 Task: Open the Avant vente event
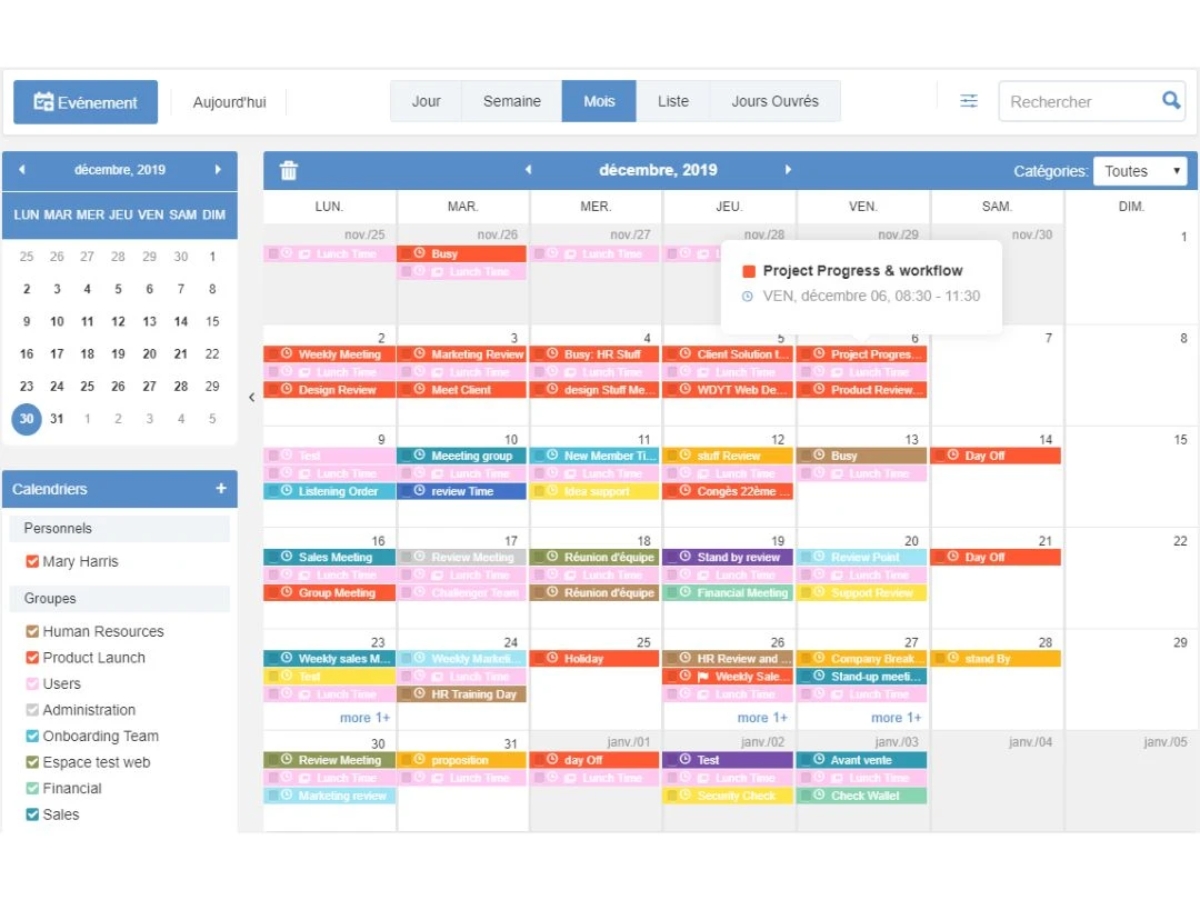tap(862, 760)
